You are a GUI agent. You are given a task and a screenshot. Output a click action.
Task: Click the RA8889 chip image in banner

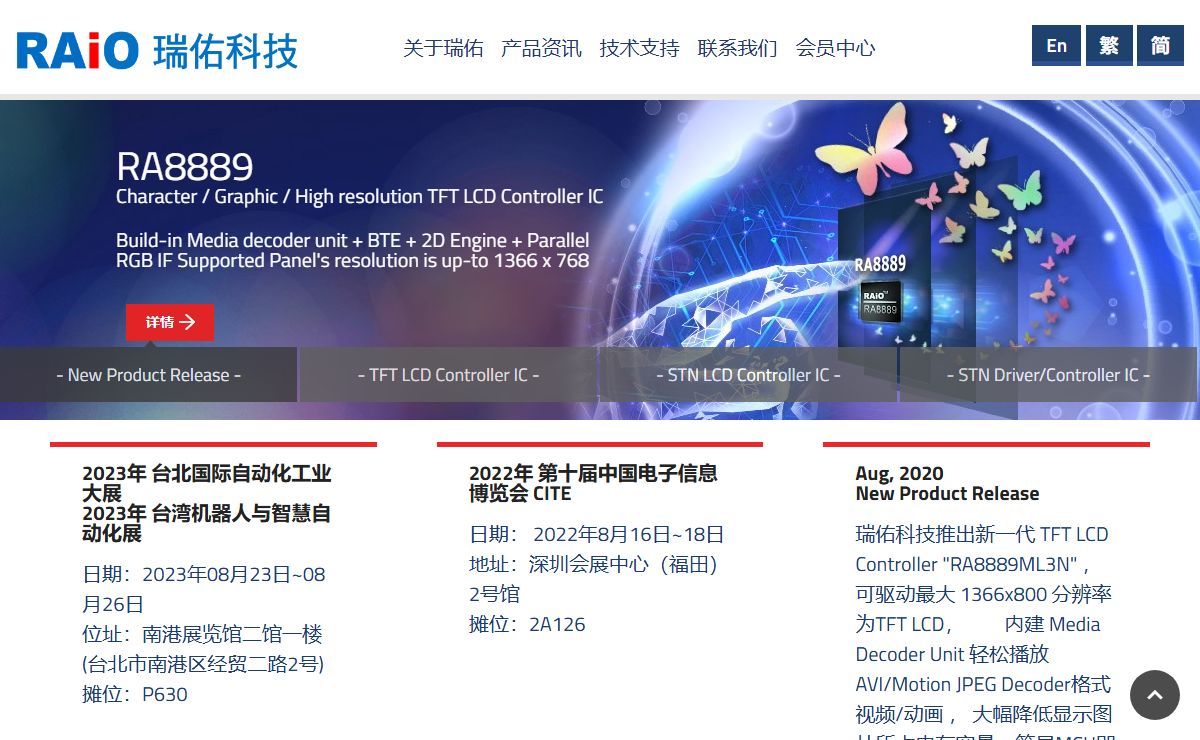click(881, 301)
